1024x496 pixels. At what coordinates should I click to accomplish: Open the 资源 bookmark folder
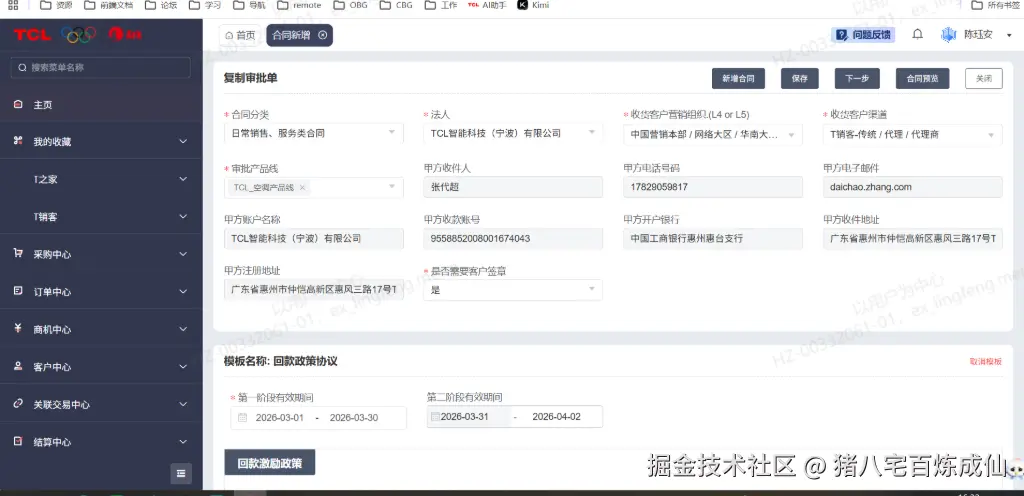pyautogui.click(x=56, y=5)
